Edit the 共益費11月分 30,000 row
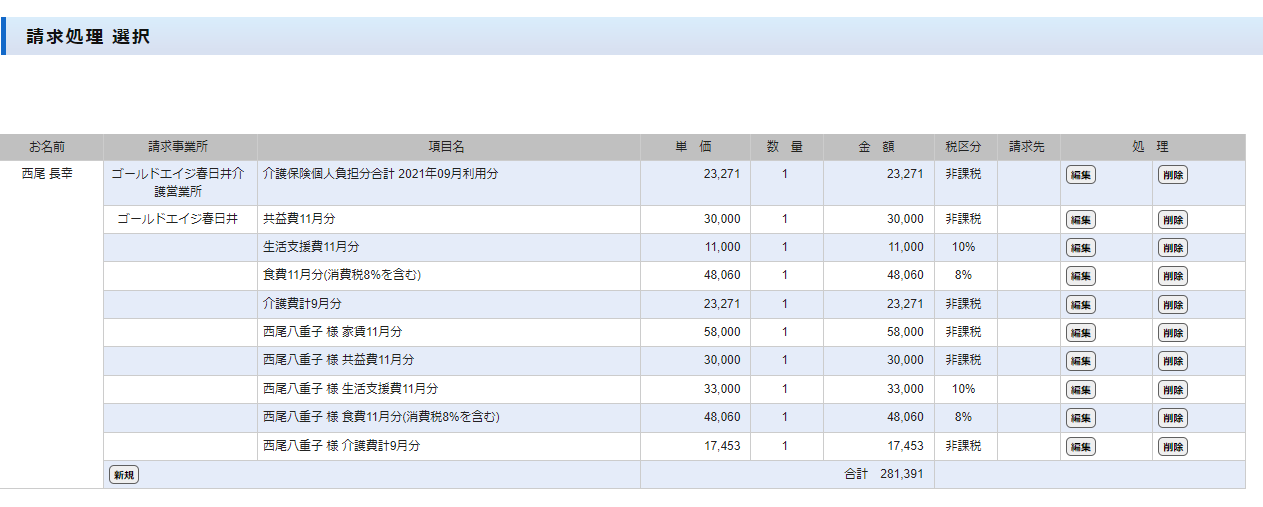The image size is (1263, 507). [x=1080, y=220]
